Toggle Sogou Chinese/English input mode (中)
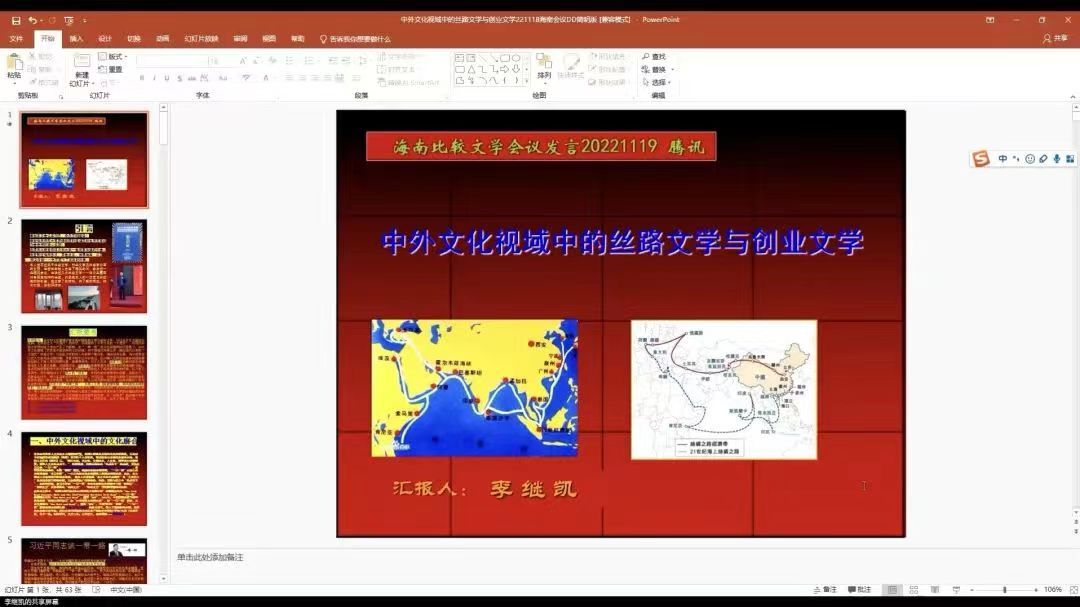This screenshot has width=1080, height=607. pyautogui.click(x=1003, y=159)
